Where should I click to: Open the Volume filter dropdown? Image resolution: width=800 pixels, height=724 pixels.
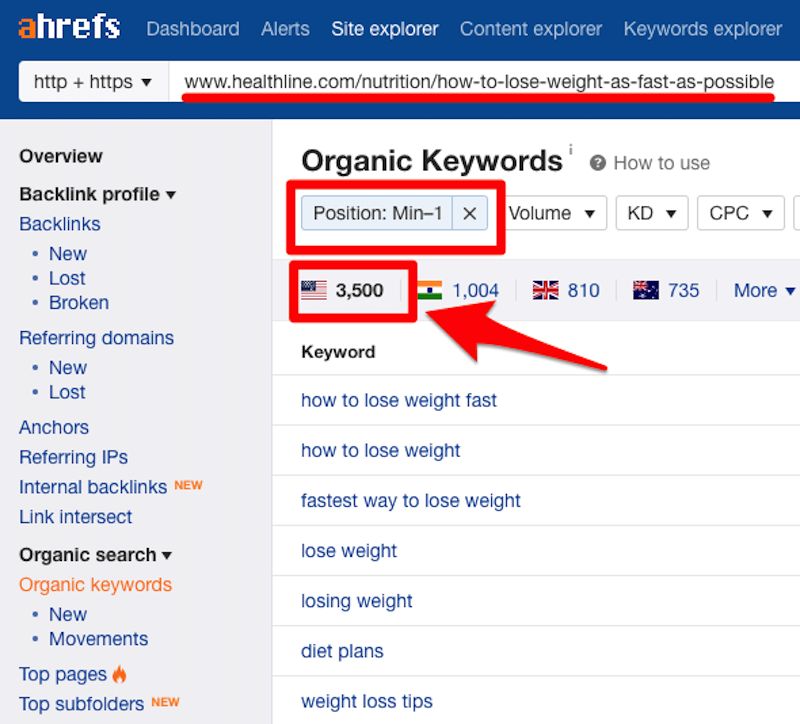[553, 213]
